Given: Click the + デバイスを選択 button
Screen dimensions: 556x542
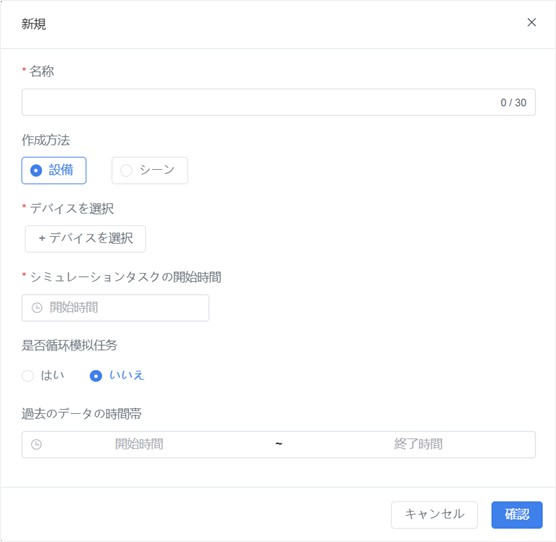Looking at the screenshot, I should pyautogui.click(x=85, y=239).
